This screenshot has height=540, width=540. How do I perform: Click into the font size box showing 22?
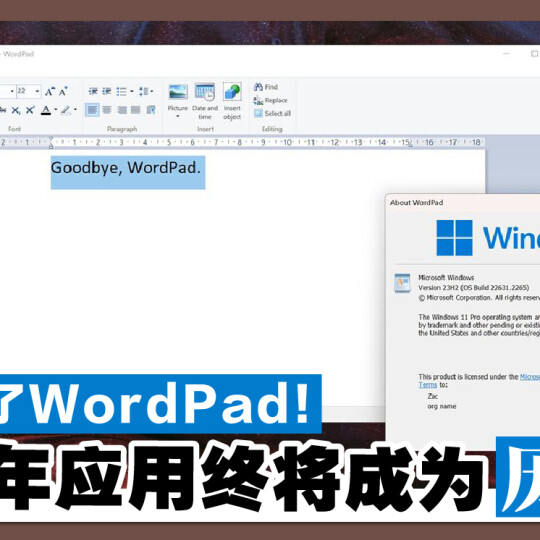pyautogui.click(x=25, y=91)
